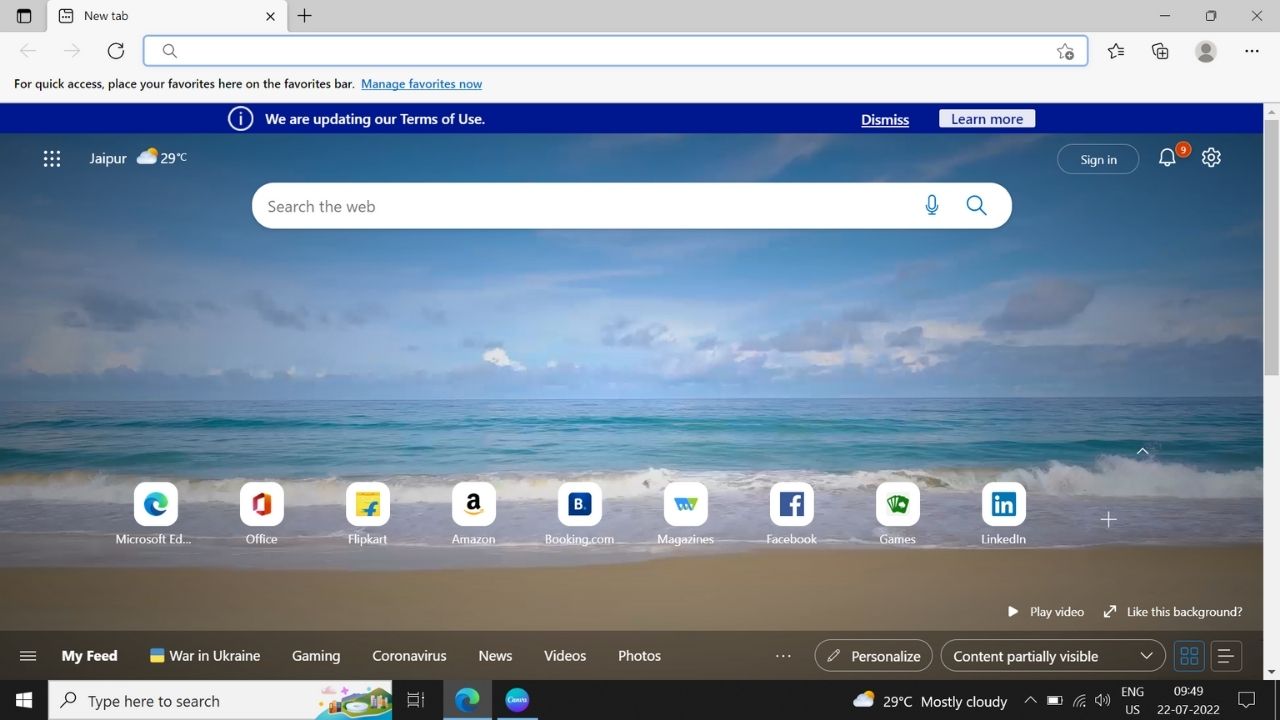Open the app launcher grid icon
This screenshot has width=1280, height=720.
pos(52,158)
